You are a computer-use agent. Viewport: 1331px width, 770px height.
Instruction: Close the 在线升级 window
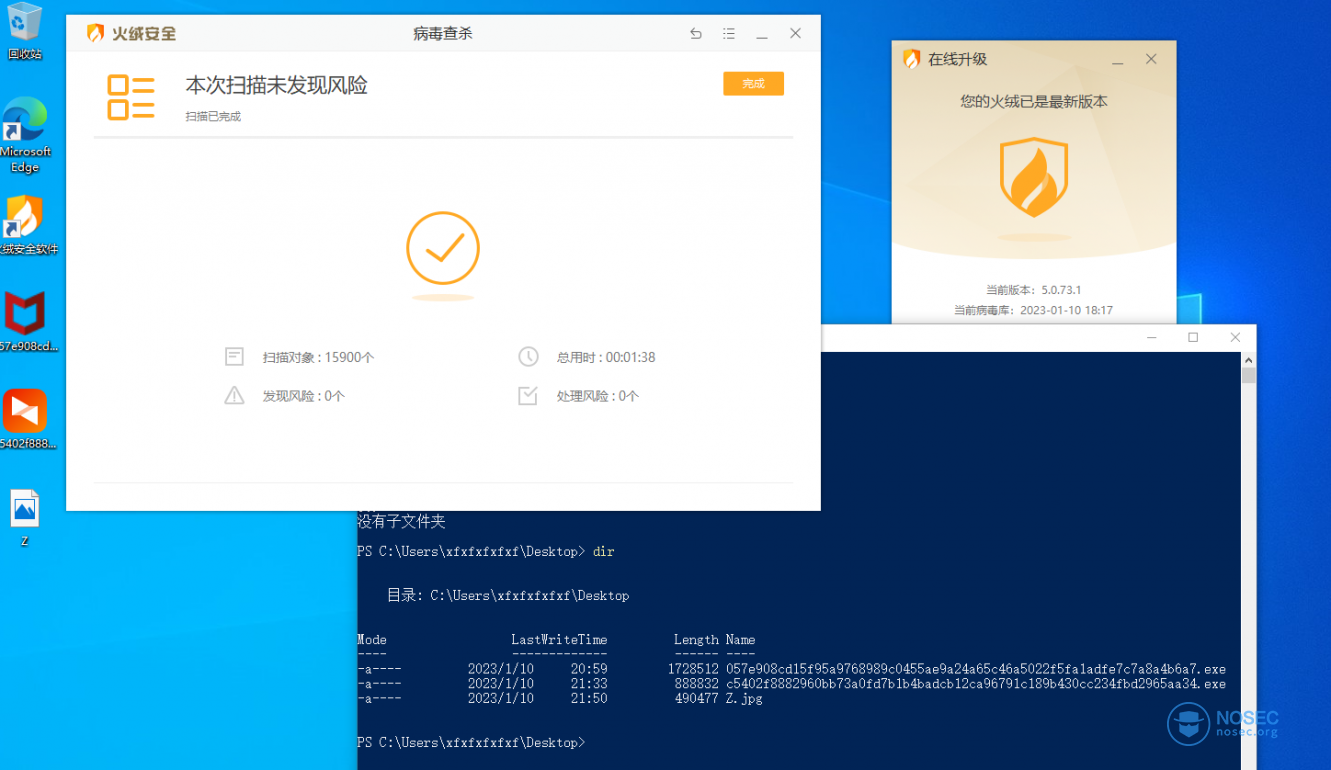(1151, 59)
